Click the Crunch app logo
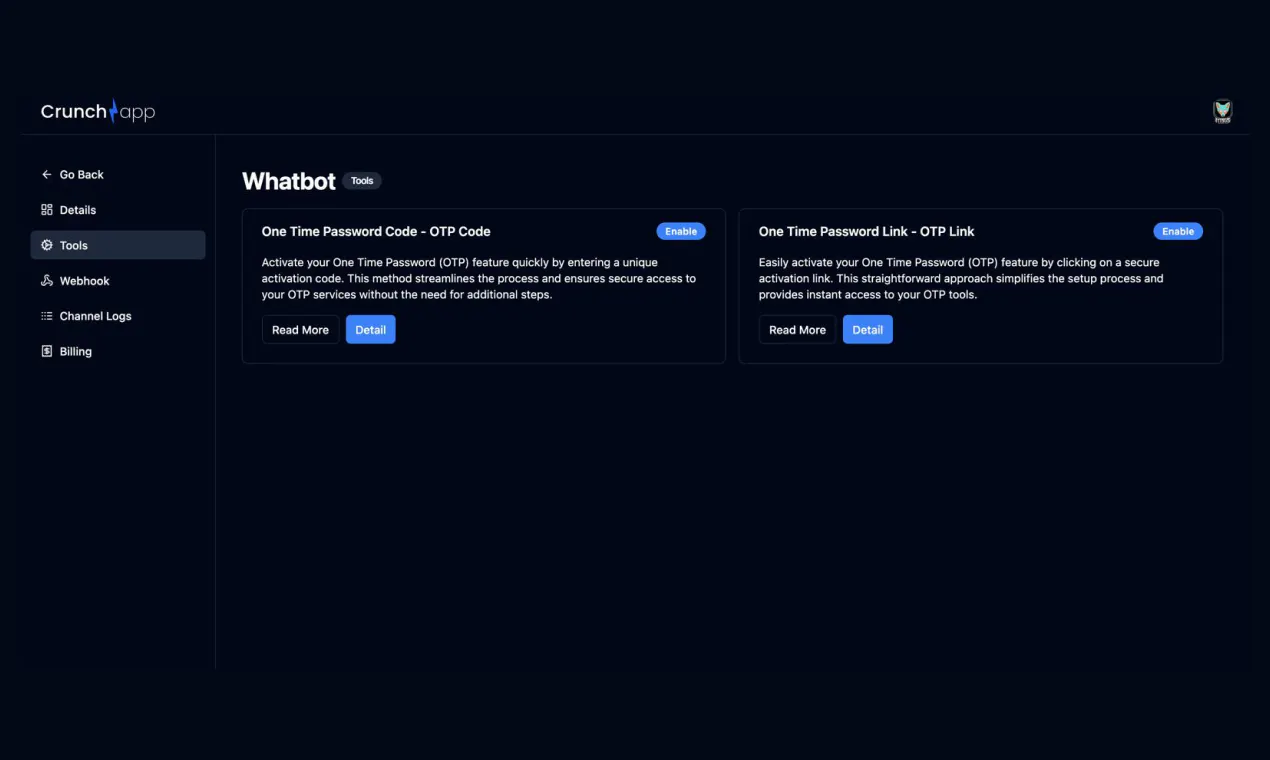Screen dimensions: 1270x760 [x=98, y=111]
